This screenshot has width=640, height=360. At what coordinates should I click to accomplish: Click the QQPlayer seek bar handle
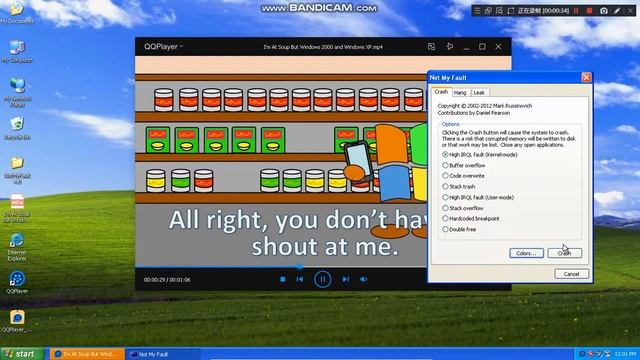coord(300,267)
